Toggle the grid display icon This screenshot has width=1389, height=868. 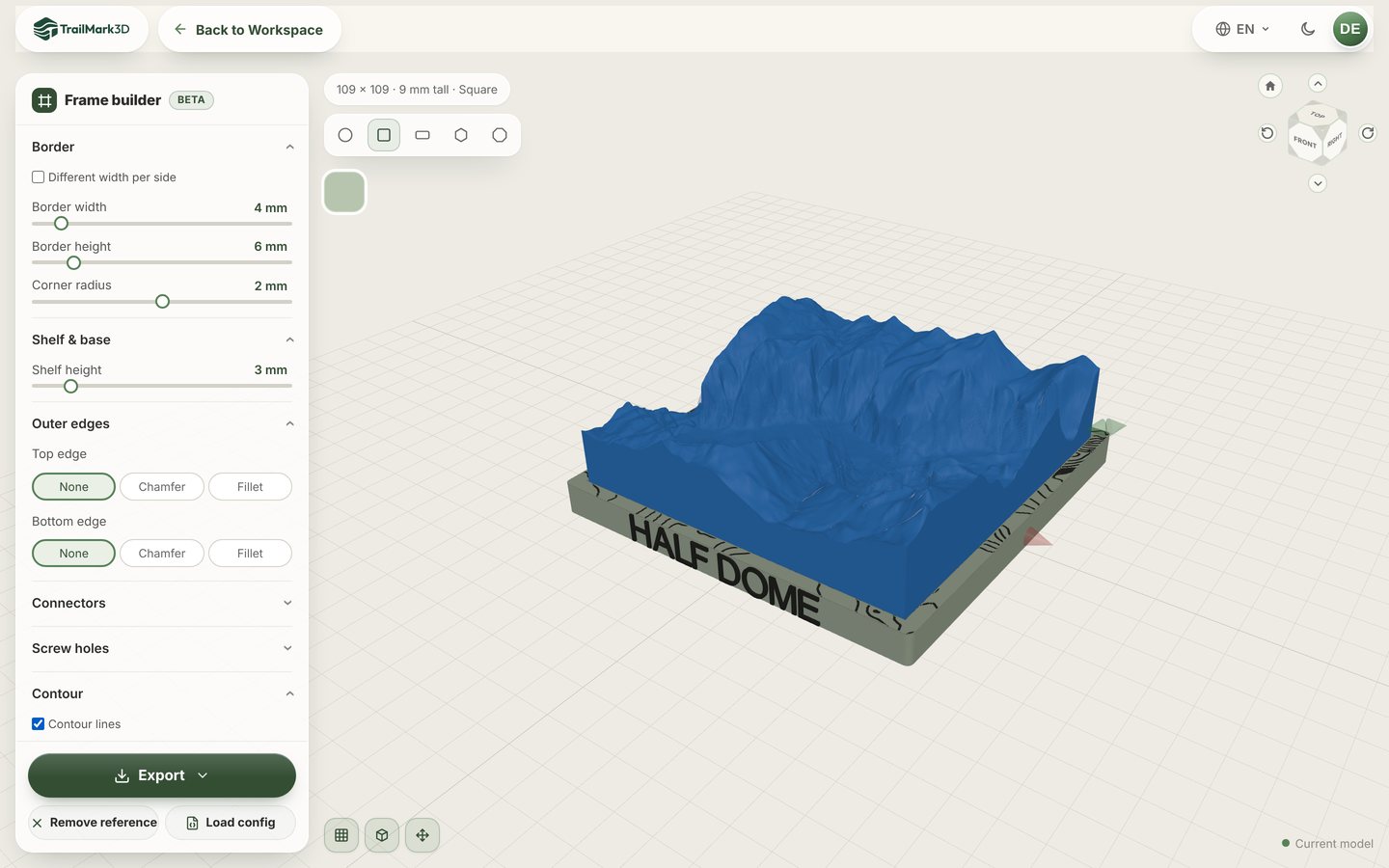tap(341, 835)
